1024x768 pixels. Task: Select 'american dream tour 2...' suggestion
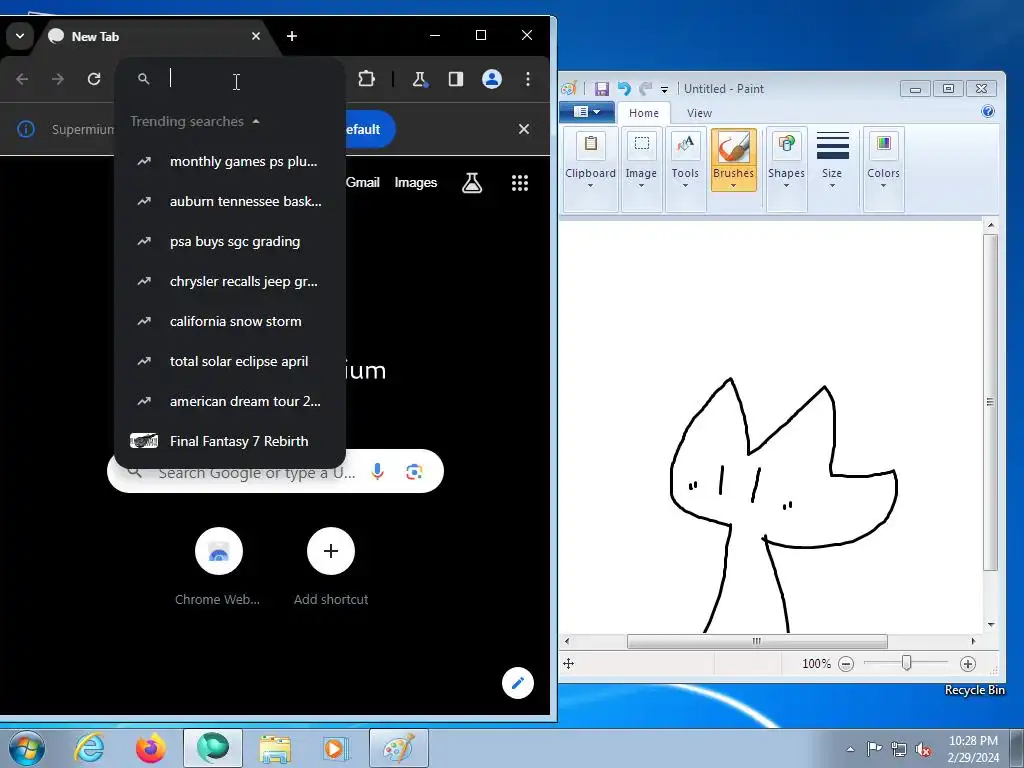(x=230, y=401)
